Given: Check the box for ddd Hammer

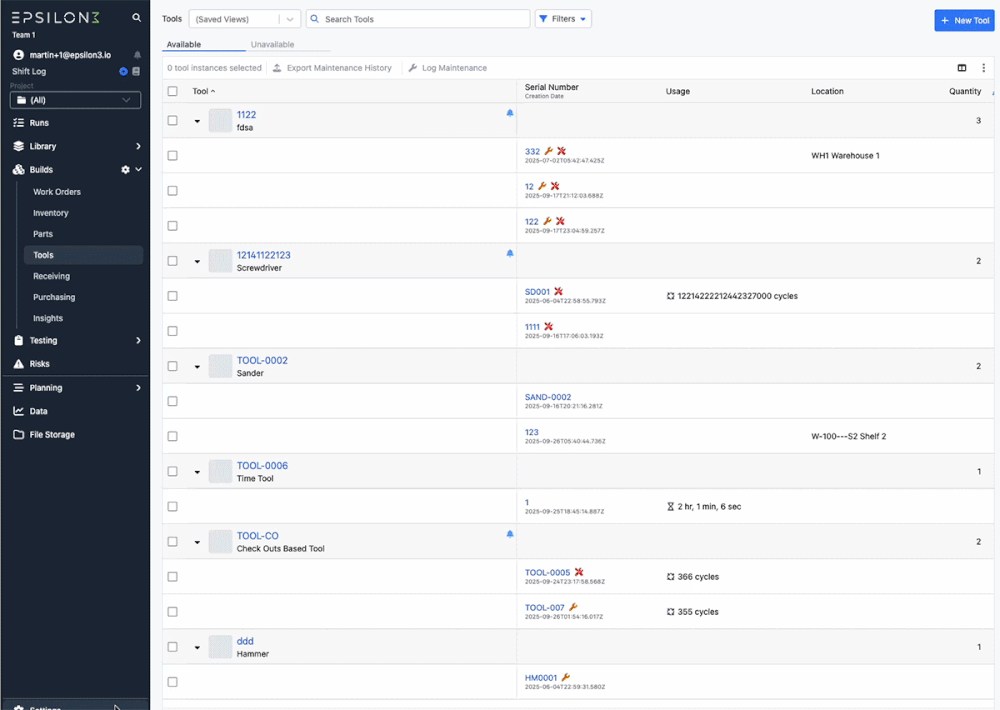Looking at the screenshot, I should pyautogui.click(x=172, y=647).
